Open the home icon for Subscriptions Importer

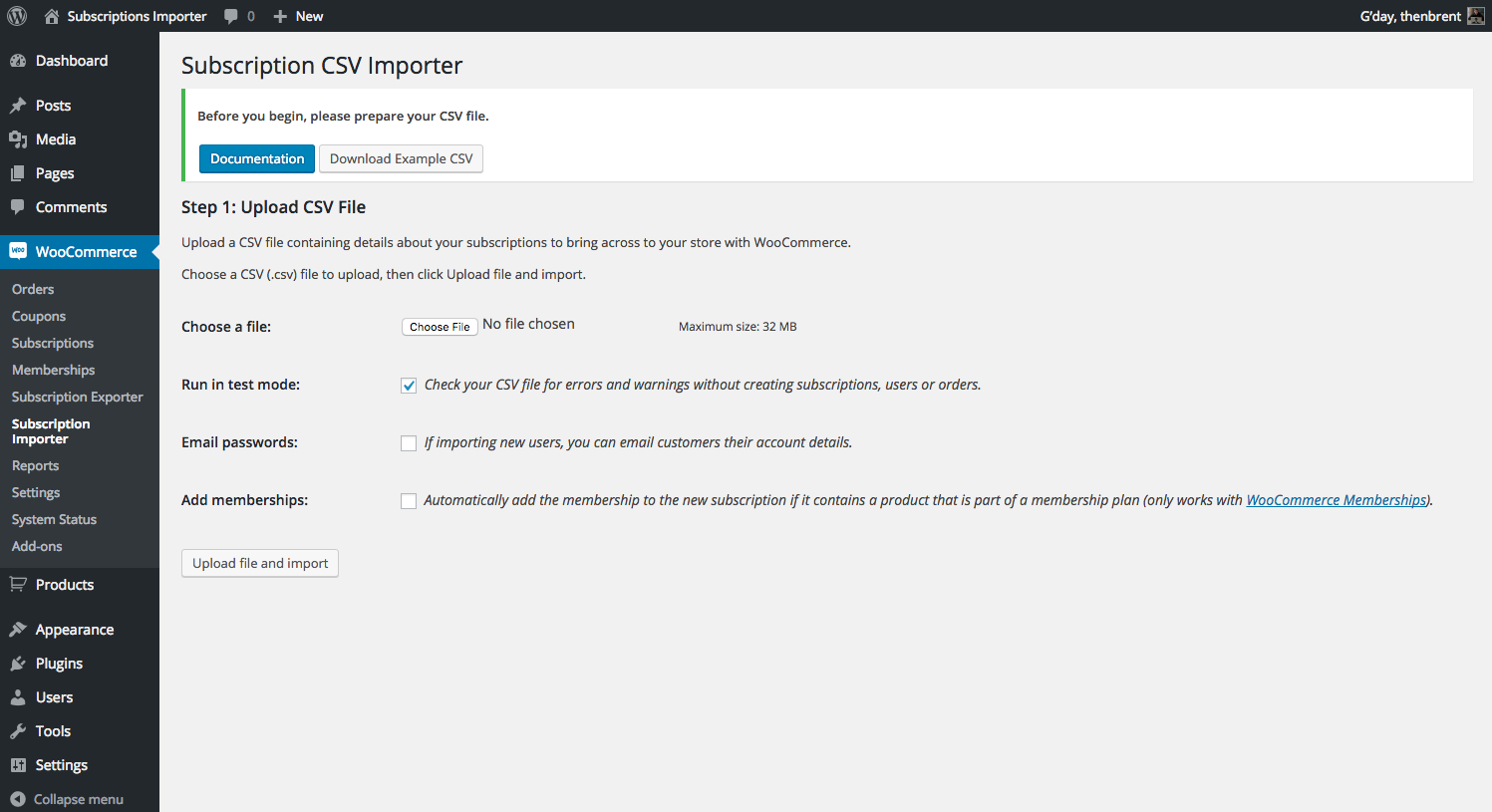click(52, 16)
